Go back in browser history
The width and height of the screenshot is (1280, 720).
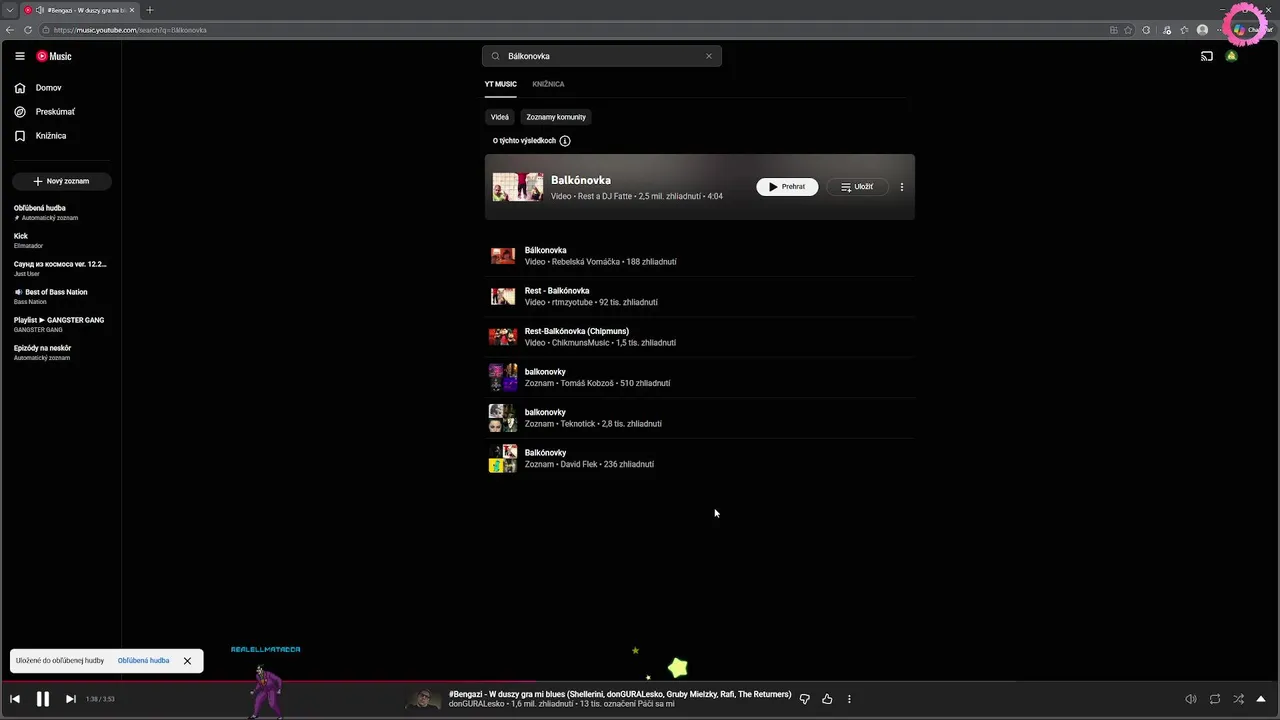coord(10,30)
